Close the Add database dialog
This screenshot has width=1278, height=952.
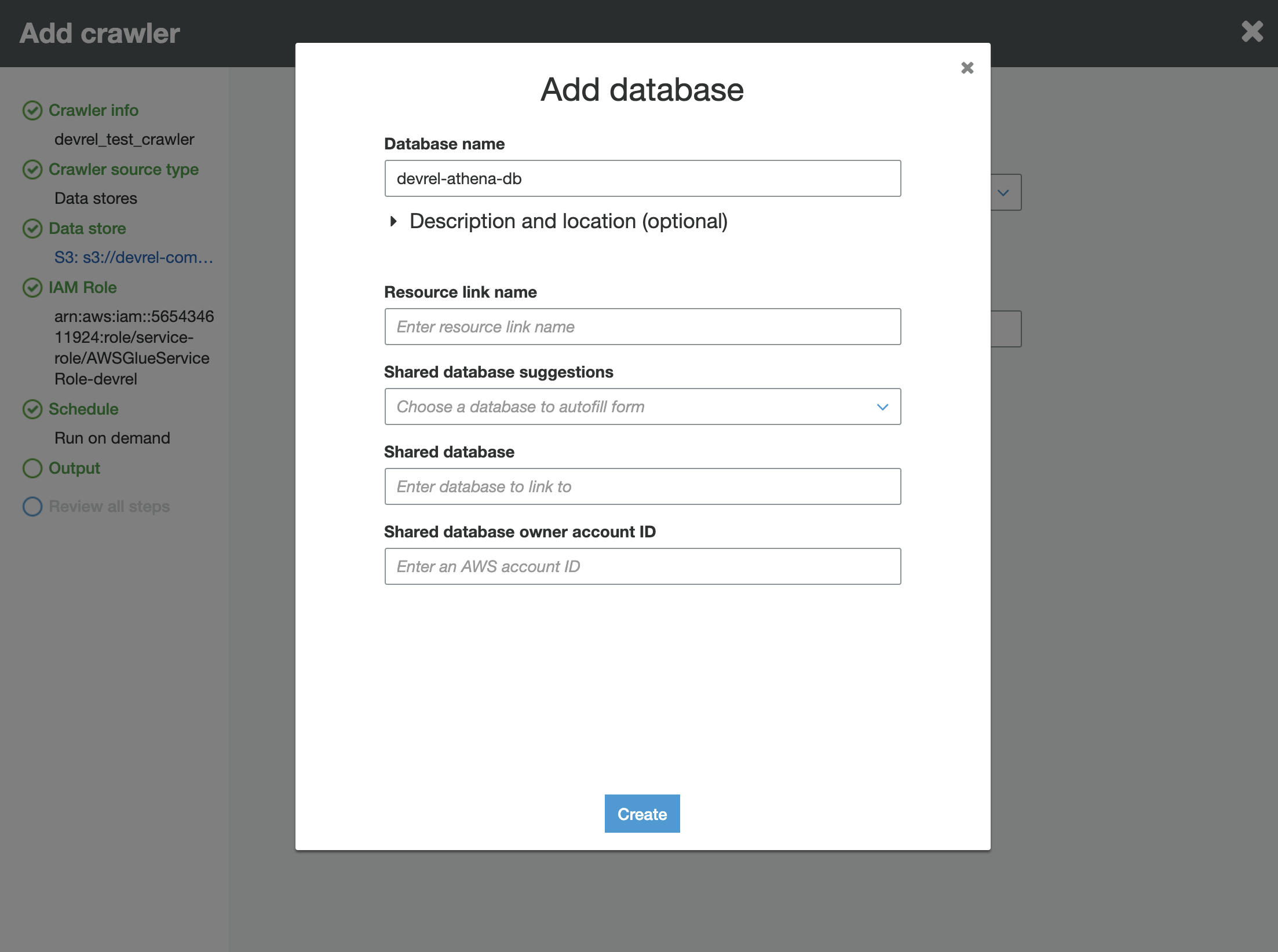pyautogui.click(x=967, y=68)
